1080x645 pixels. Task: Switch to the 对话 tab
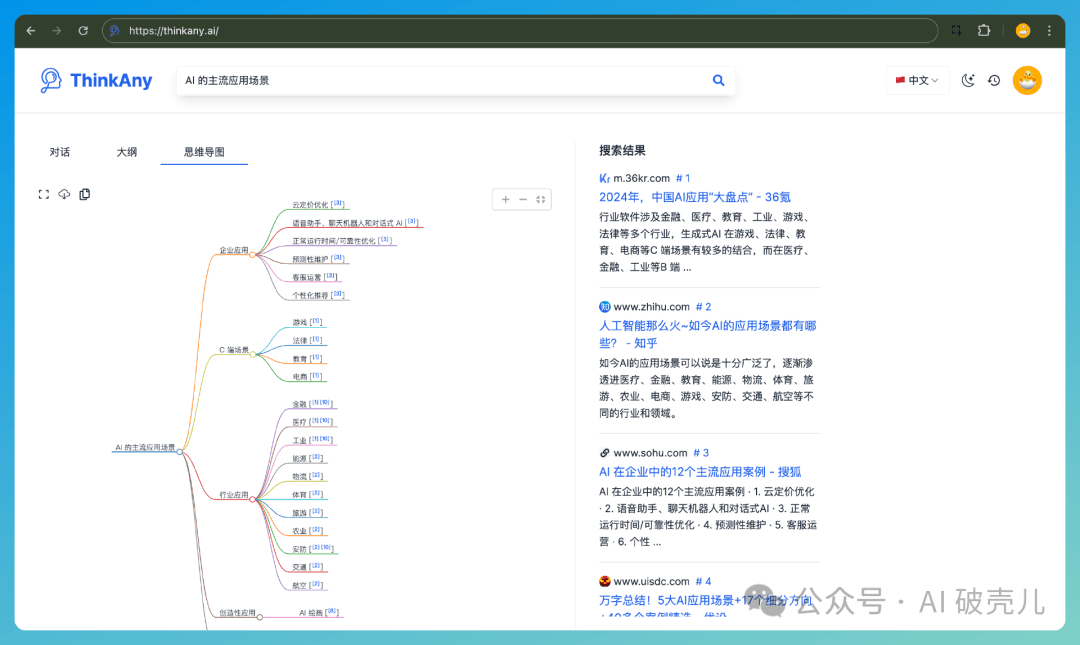pyautogui.click(x=59, y=152)
